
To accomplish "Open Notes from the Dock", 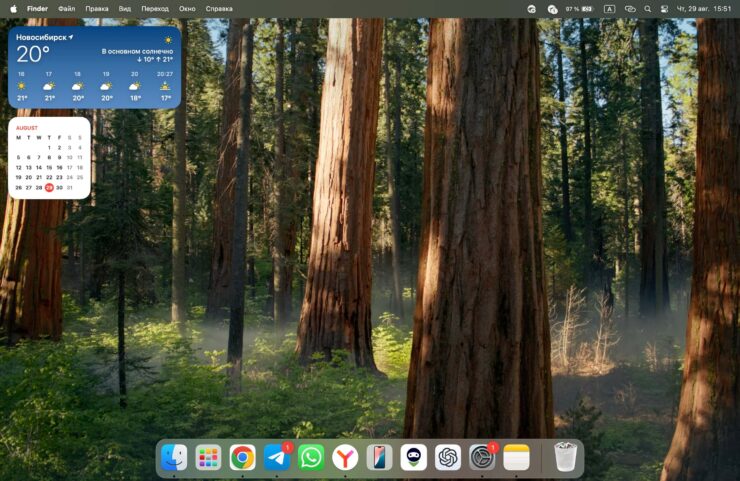I will (x=516, y=457).
